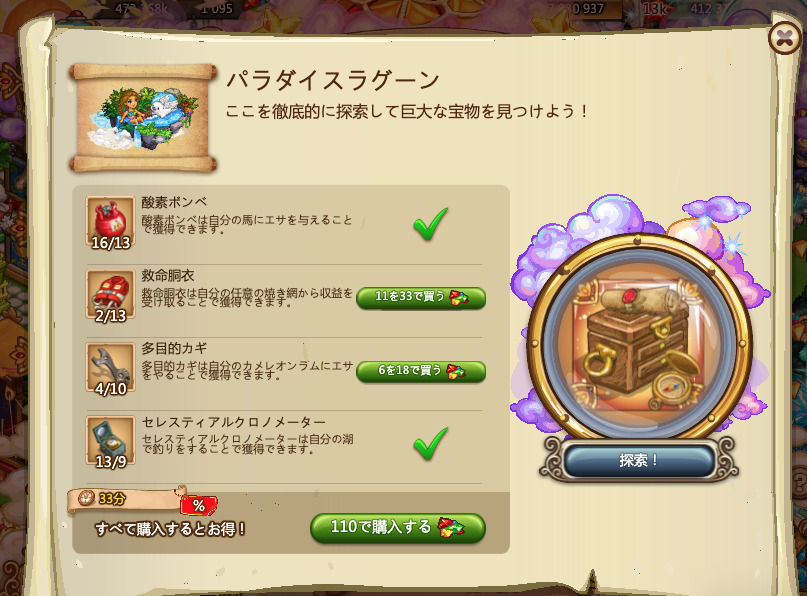Click the パラダイスラグーン title text

pos(332,80)
